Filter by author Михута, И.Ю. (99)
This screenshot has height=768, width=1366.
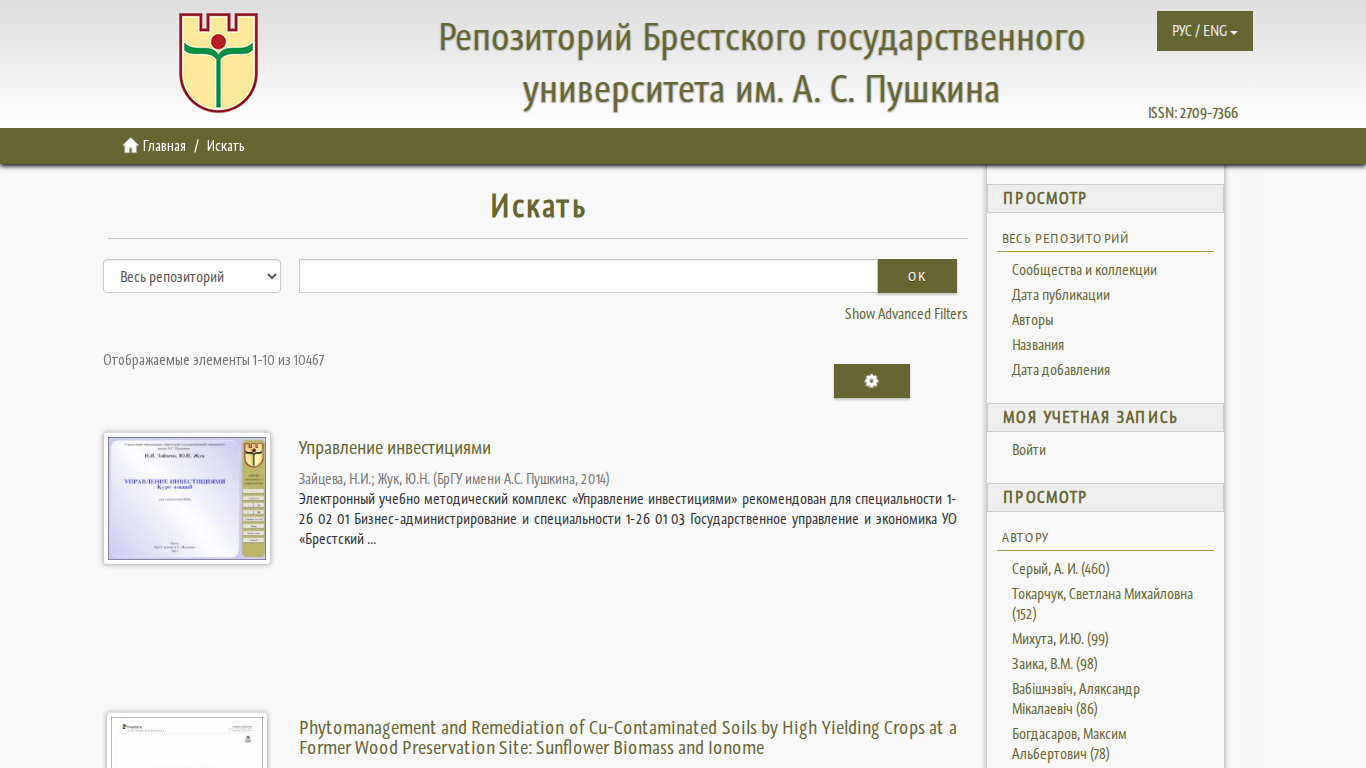pos(1060,639)
